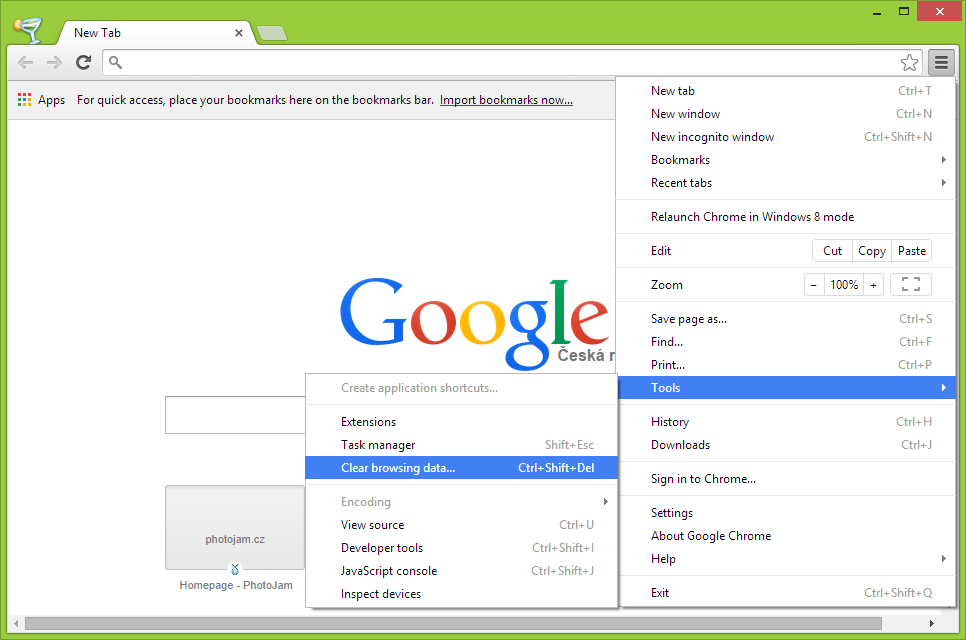
Task: Open Downloads from the menu
Action: pos(785,445)
